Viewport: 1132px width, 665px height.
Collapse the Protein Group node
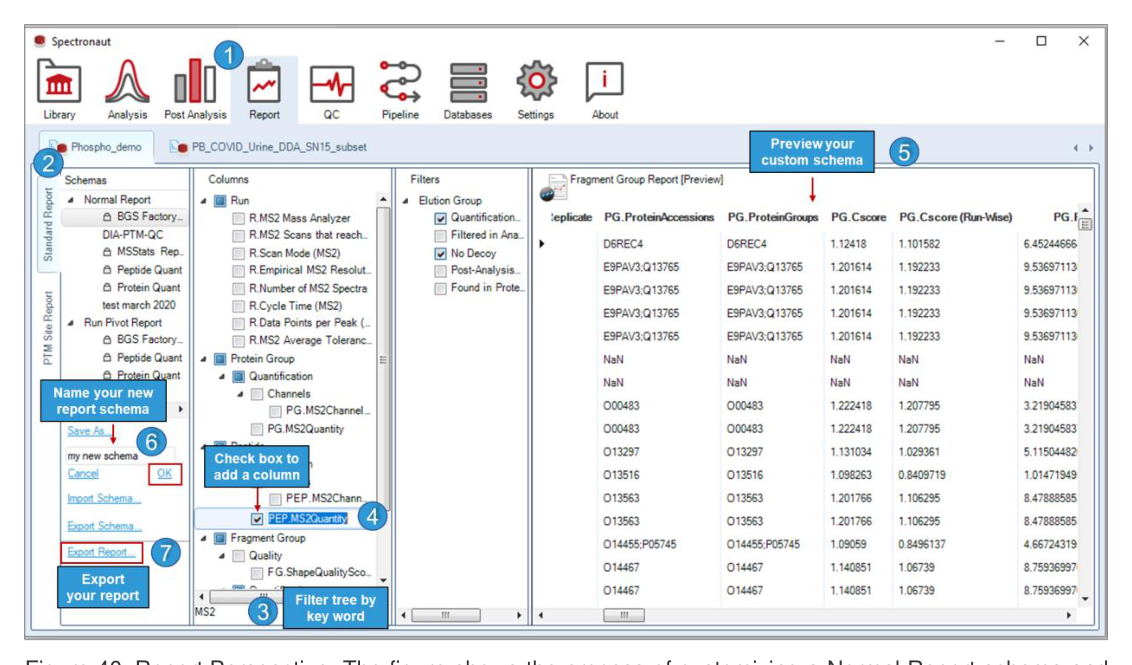204,359
